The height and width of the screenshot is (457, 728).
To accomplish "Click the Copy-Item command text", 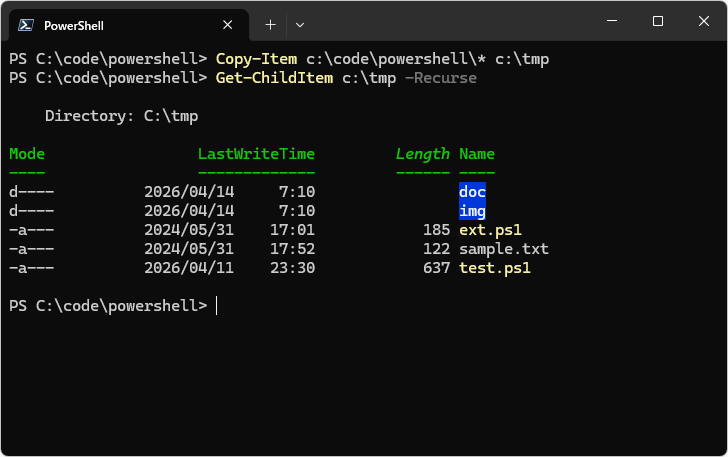I will [256, 59].
